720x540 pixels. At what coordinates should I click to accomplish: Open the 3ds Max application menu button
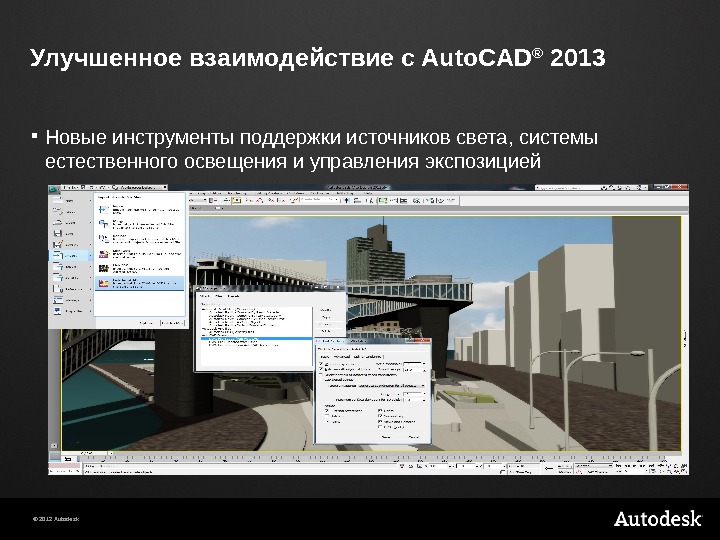[54, 189]
